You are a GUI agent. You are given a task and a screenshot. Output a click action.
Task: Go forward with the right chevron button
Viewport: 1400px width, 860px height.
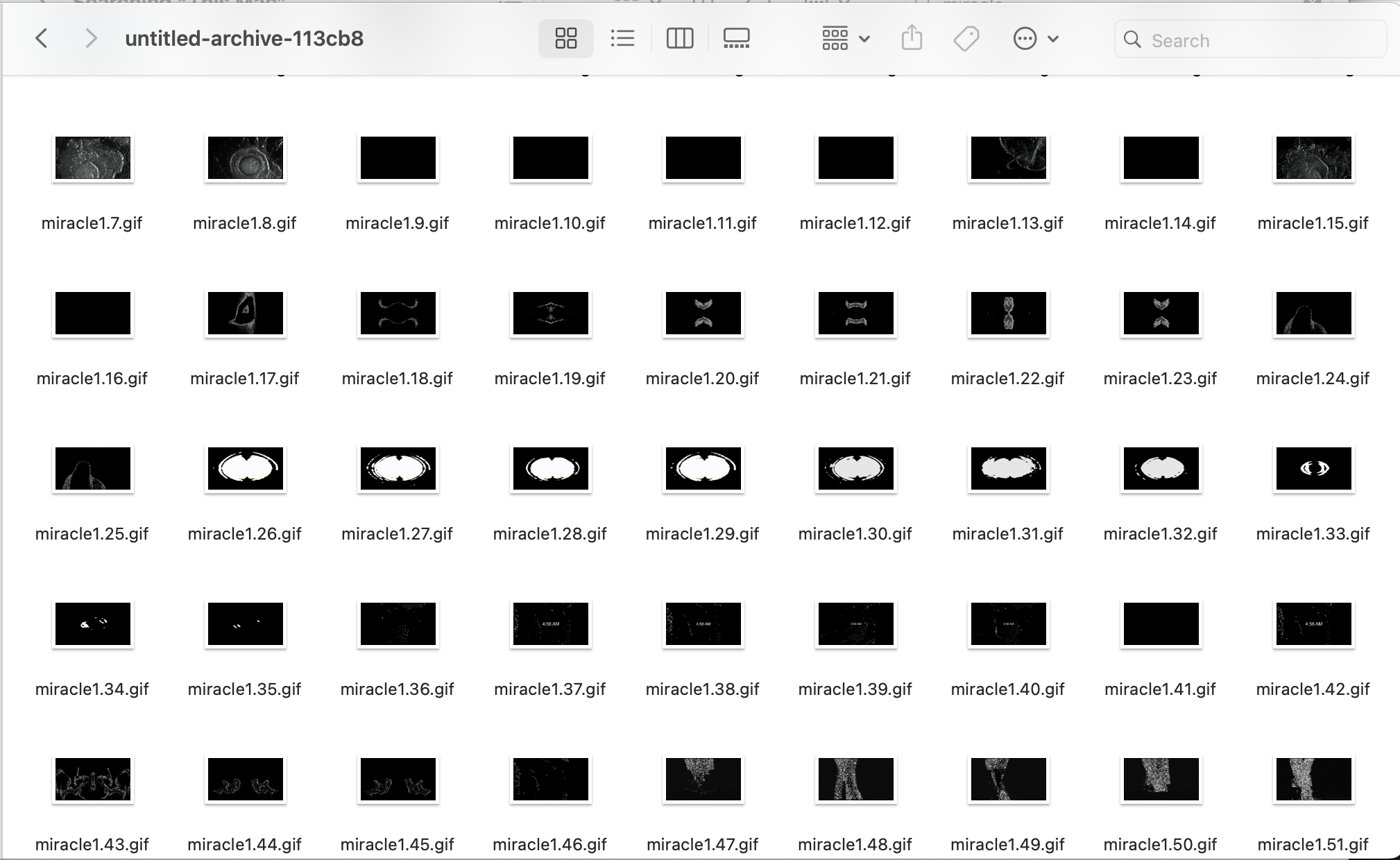click(x=90, y=38)
